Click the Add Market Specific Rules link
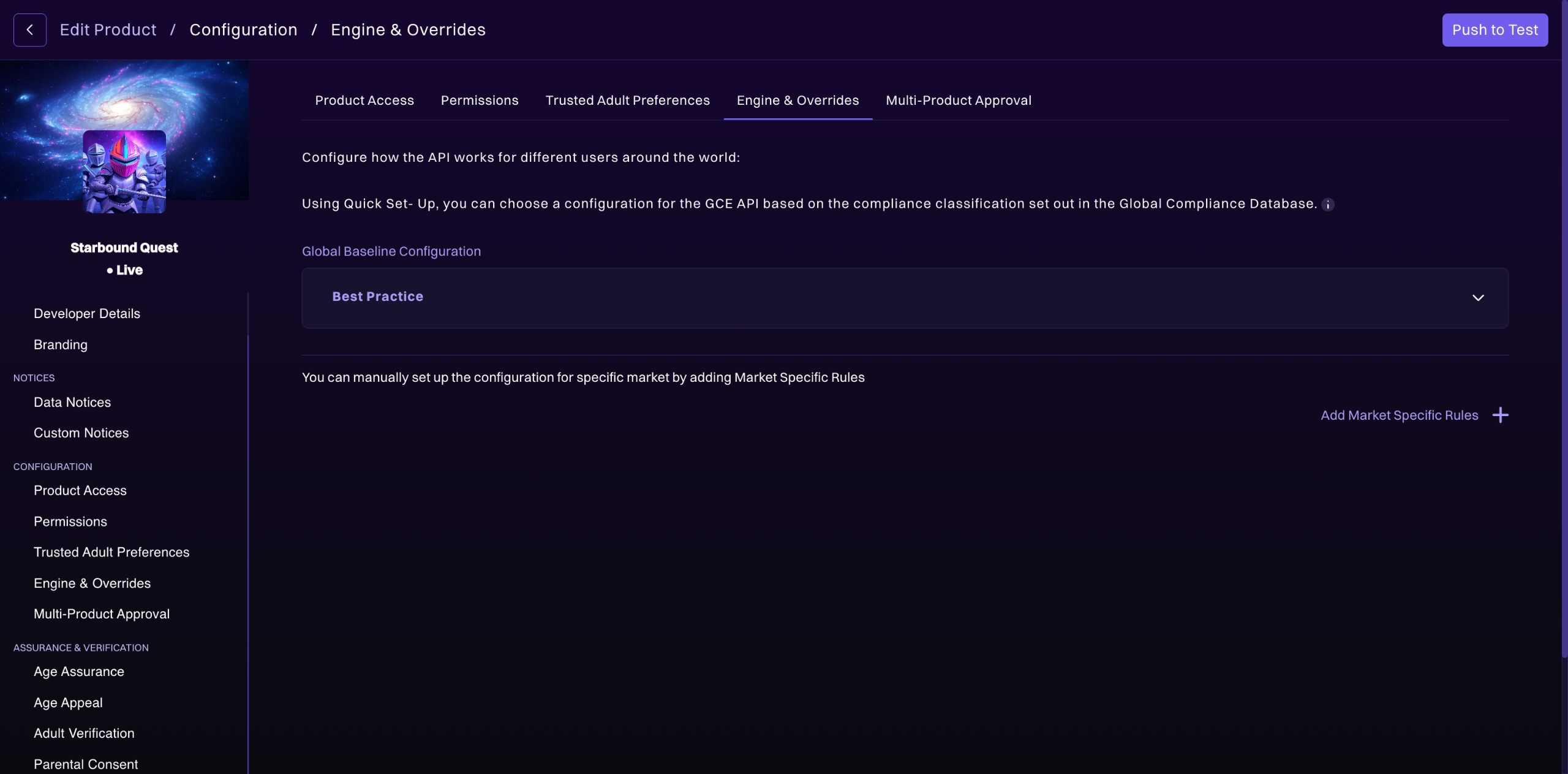 tap(1399, 415)
